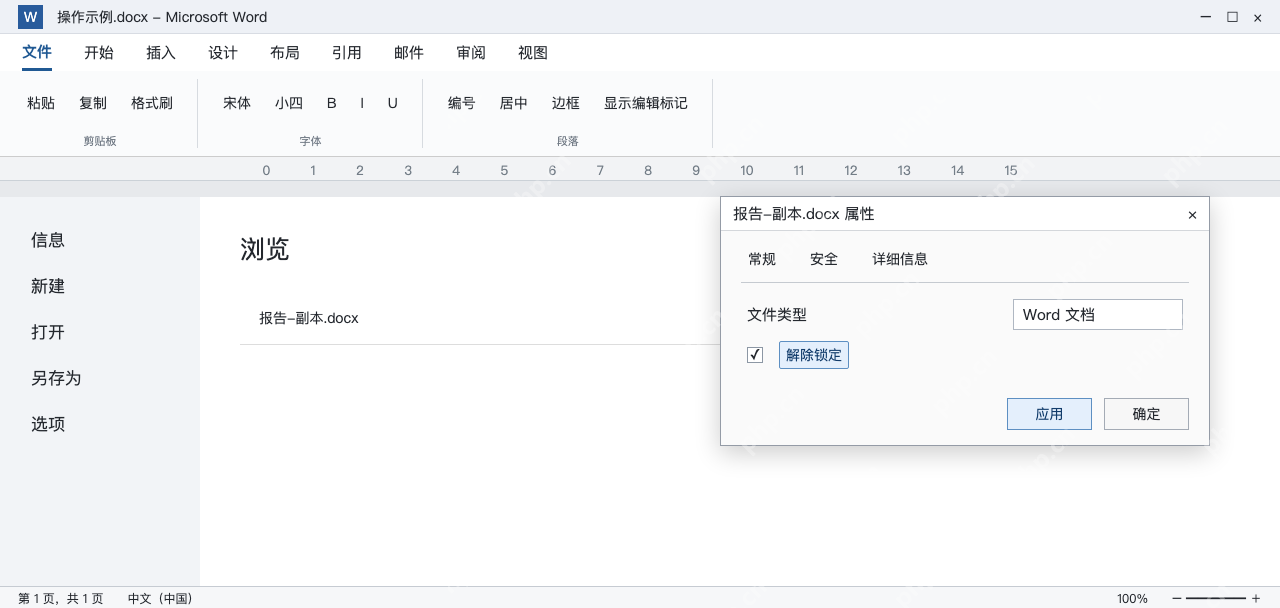Click the 解除锁定 button
The width and height of the screenshot is (1280, 608).
tap(814, 355)
